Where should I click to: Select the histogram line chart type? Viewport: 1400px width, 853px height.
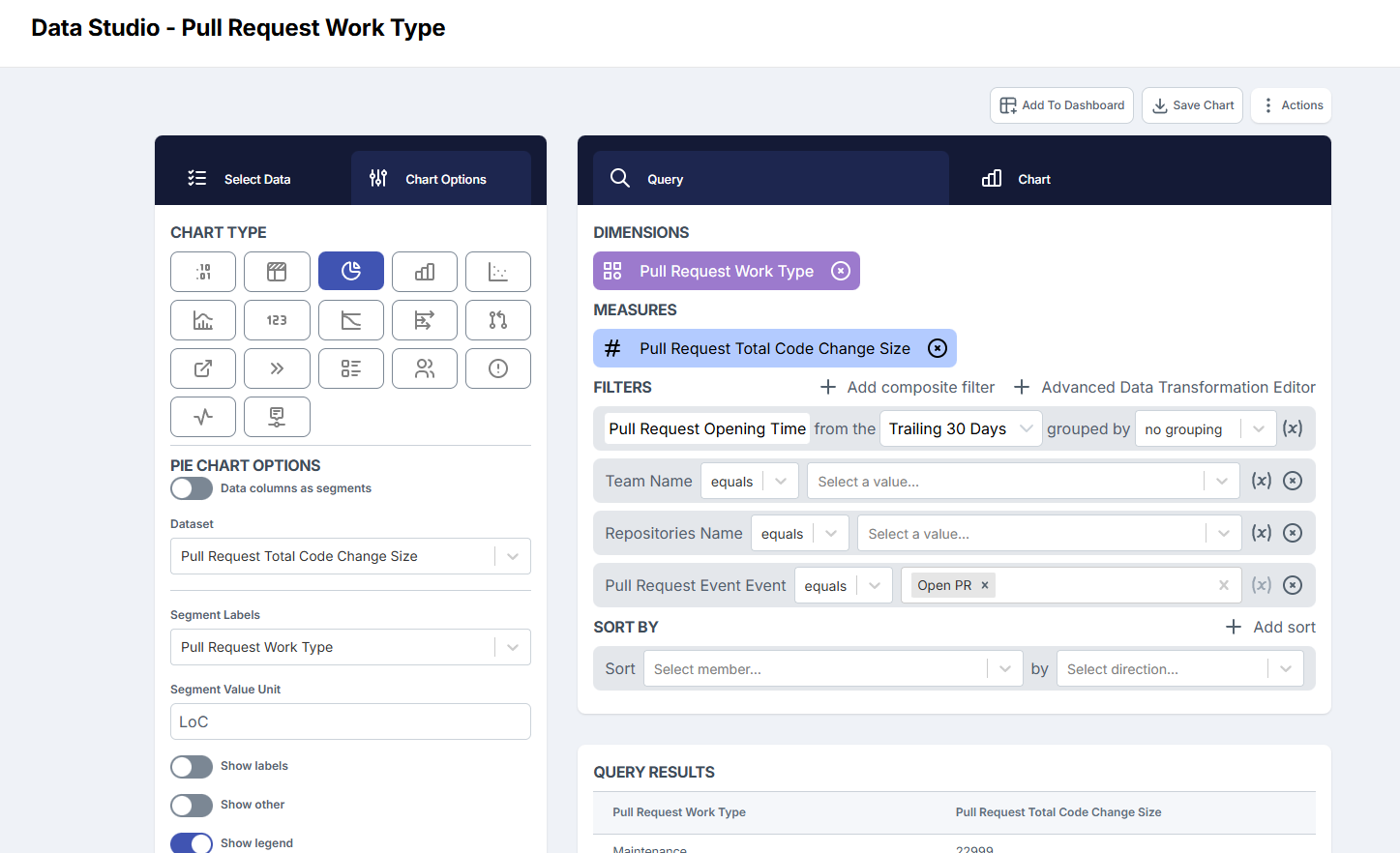pyautogui.click(x=203, y=320)
